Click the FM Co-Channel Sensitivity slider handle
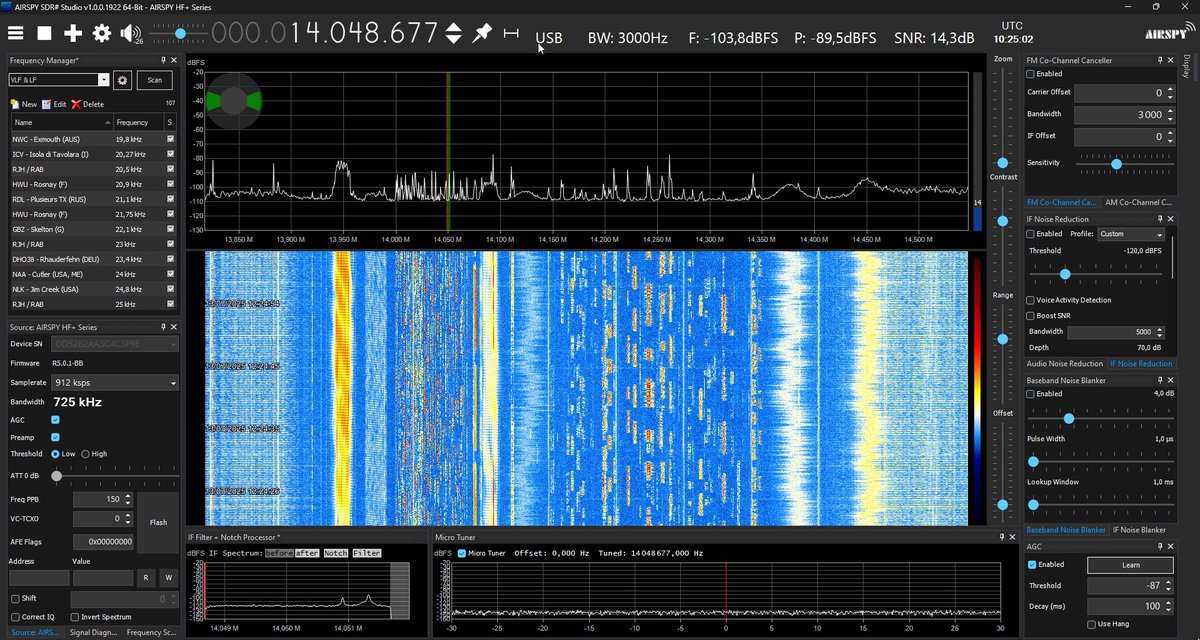1200x640 pixels. (x=1116, y=162)
